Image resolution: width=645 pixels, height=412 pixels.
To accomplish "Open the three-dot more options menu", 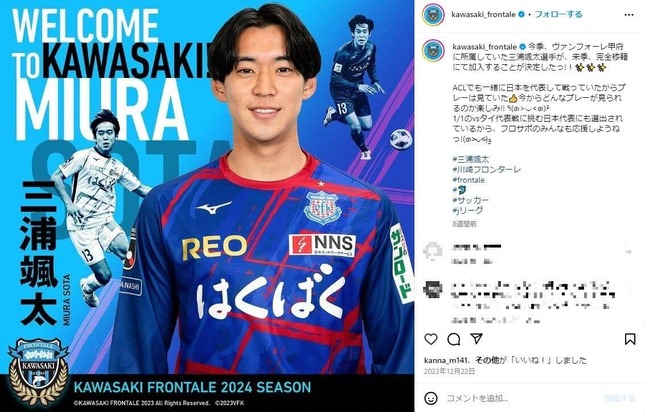I will (629, 15).
